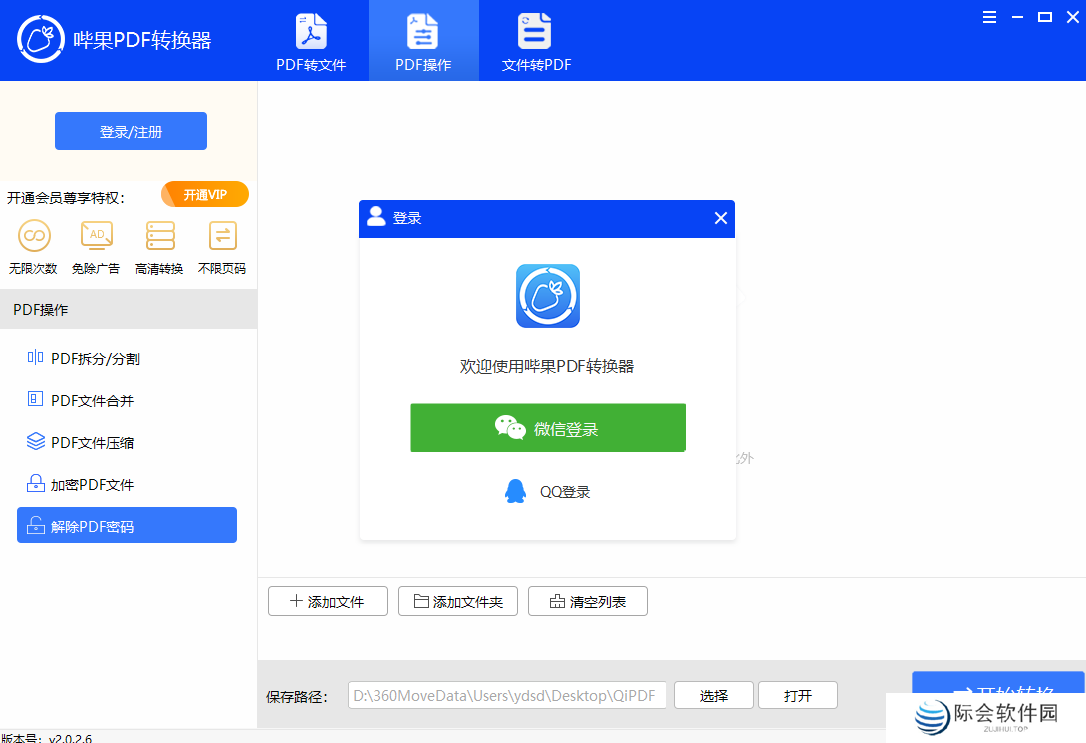This screenshot has width=1086, height=743.
Task: Switch to the 文件转PDF tab
Action: [x=535, y=41]
